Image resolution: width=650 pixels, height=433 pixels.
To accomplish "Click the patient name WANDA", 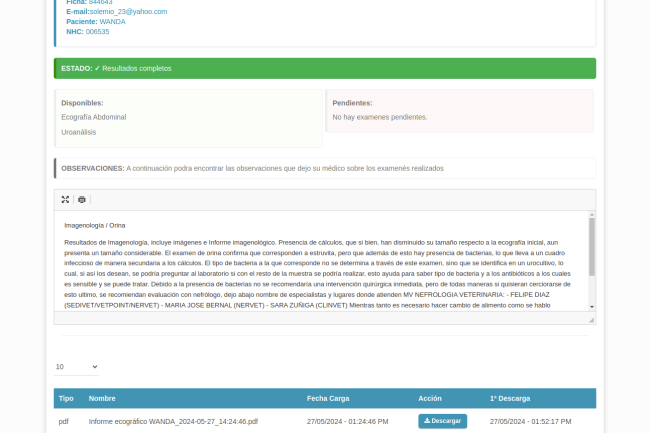I will coord(113,21).
